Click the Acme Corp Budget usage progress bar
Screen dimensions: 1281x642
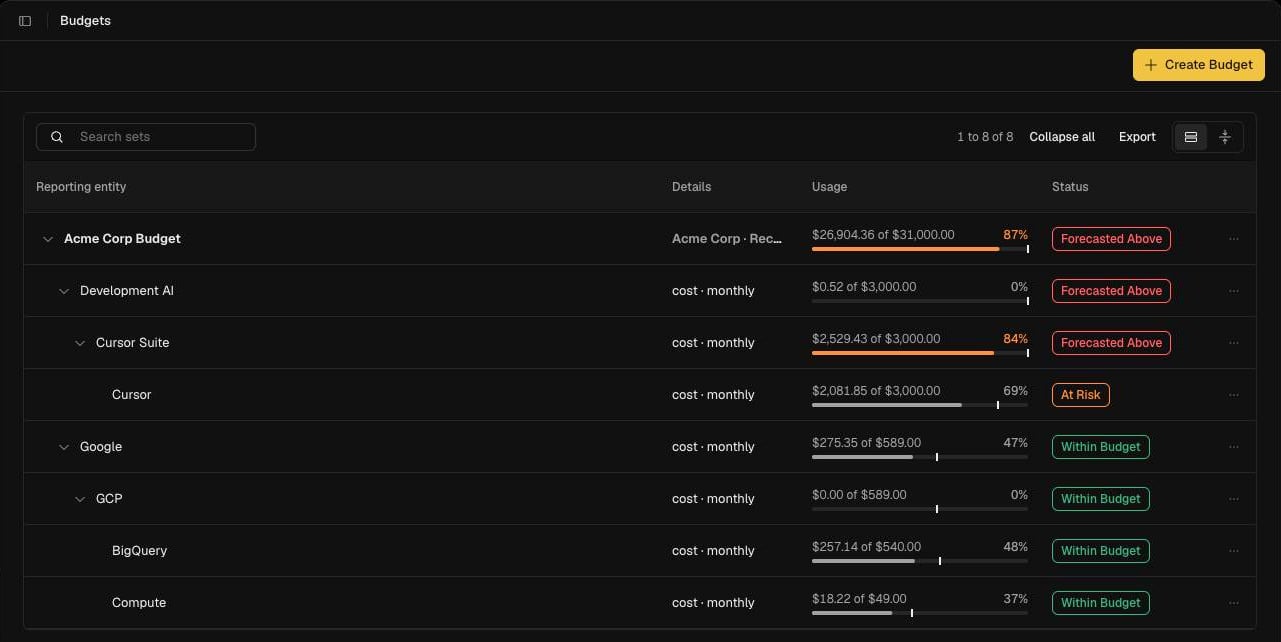[x=920, y=249]
